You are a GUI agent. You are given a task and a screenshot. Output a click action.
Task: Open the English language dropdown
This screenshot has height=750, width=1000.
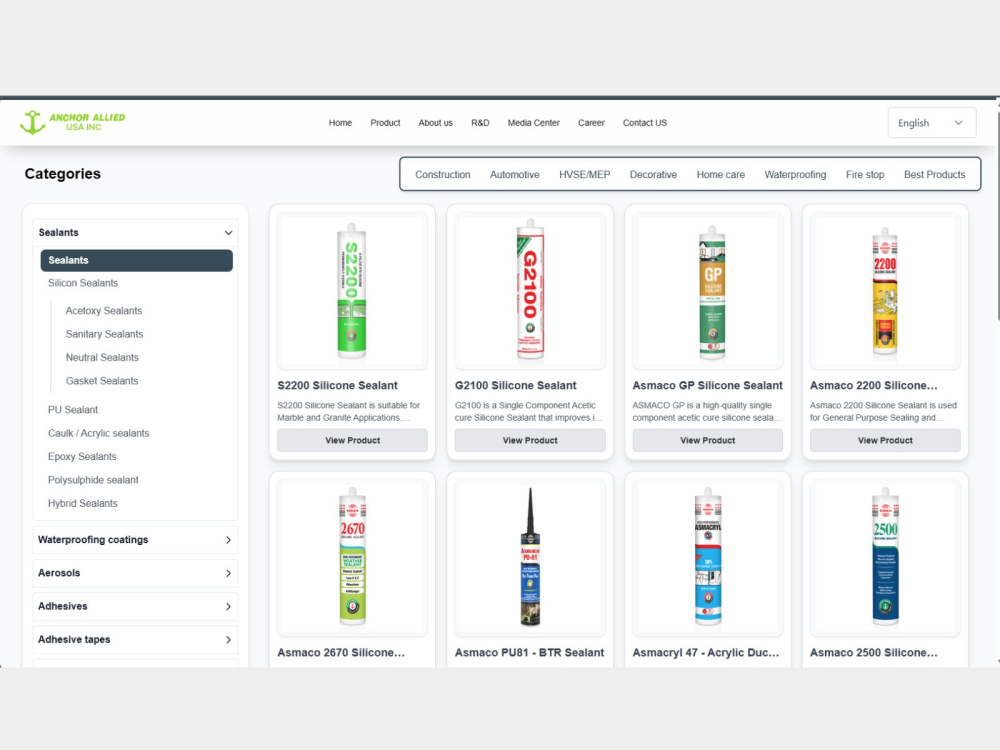[931, 123]
